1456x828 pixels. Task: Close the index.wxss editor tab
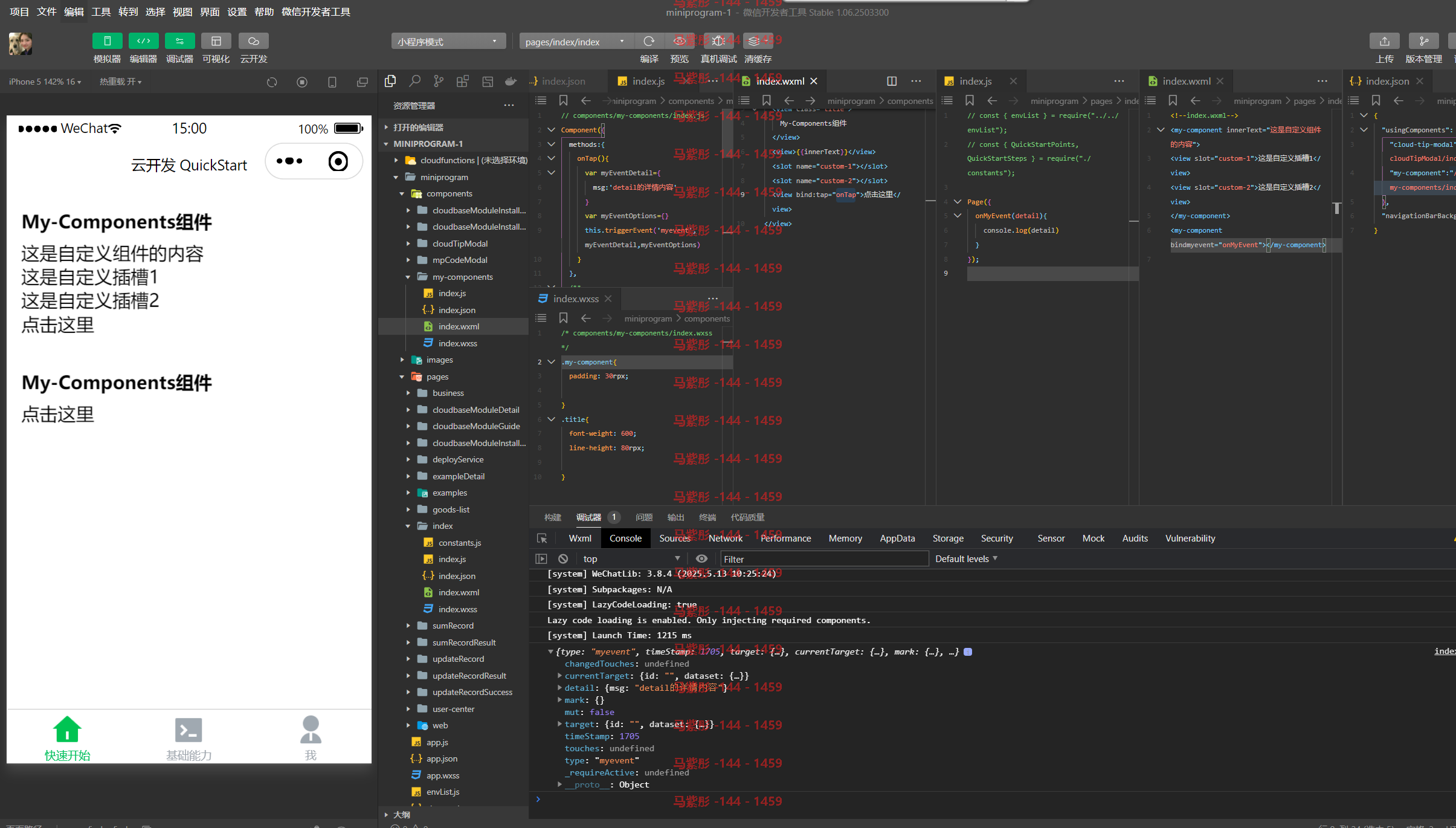click(608, 299)
